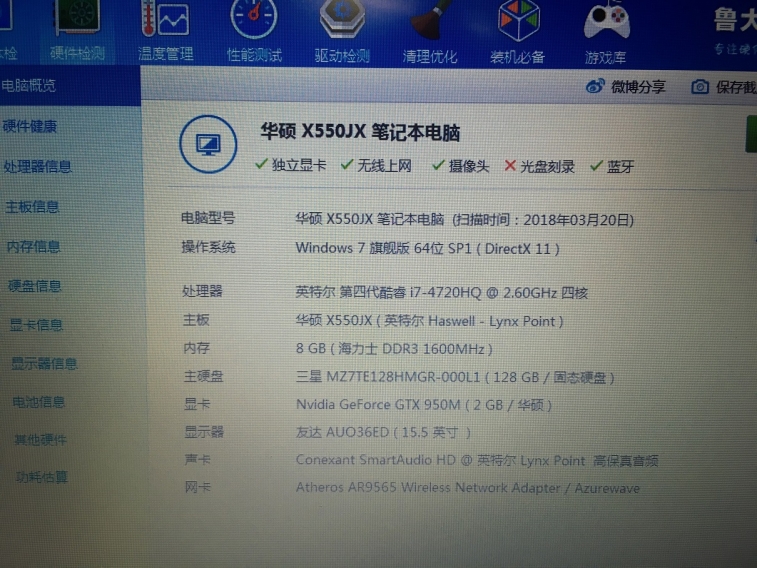Click the 声卡 row label
Image resolution: width=757 pixels, height=568 pixels.
pyautogui.click(x=197, y=459)
